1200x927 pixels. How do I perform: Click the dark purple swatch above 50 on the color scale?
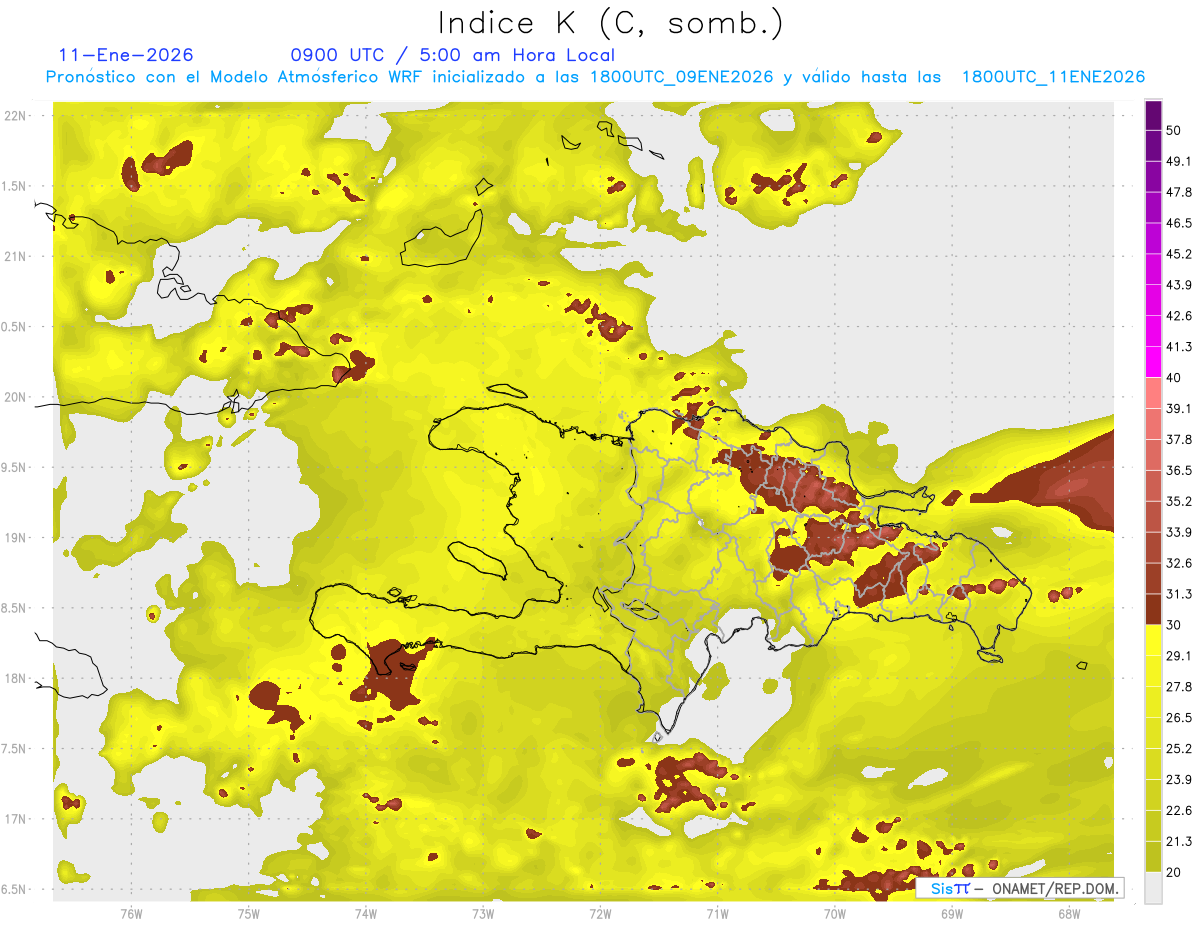(x=1154, y=115)
